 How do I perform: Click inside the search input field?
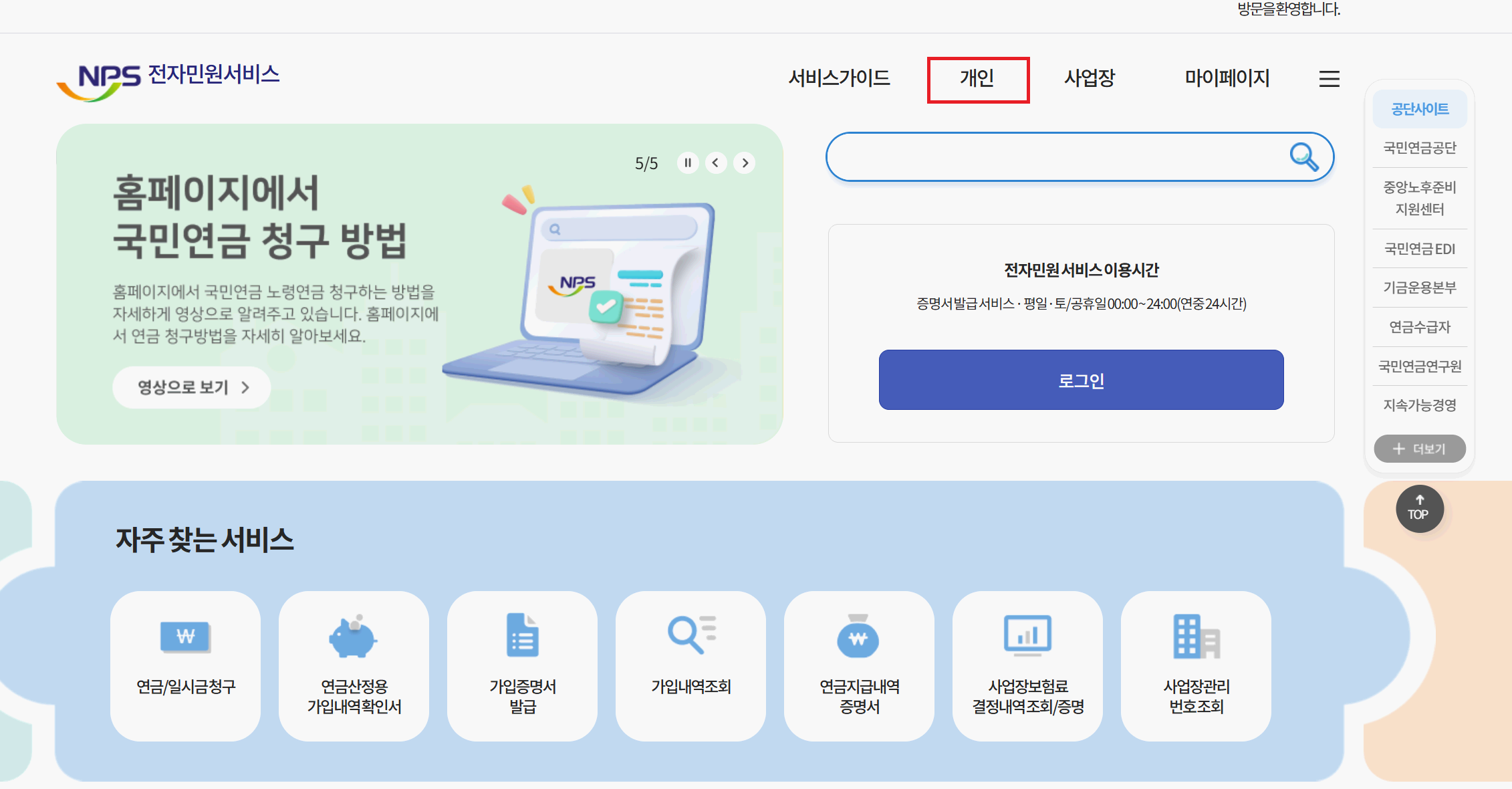pyautogui.click(x=1056, y=156)
